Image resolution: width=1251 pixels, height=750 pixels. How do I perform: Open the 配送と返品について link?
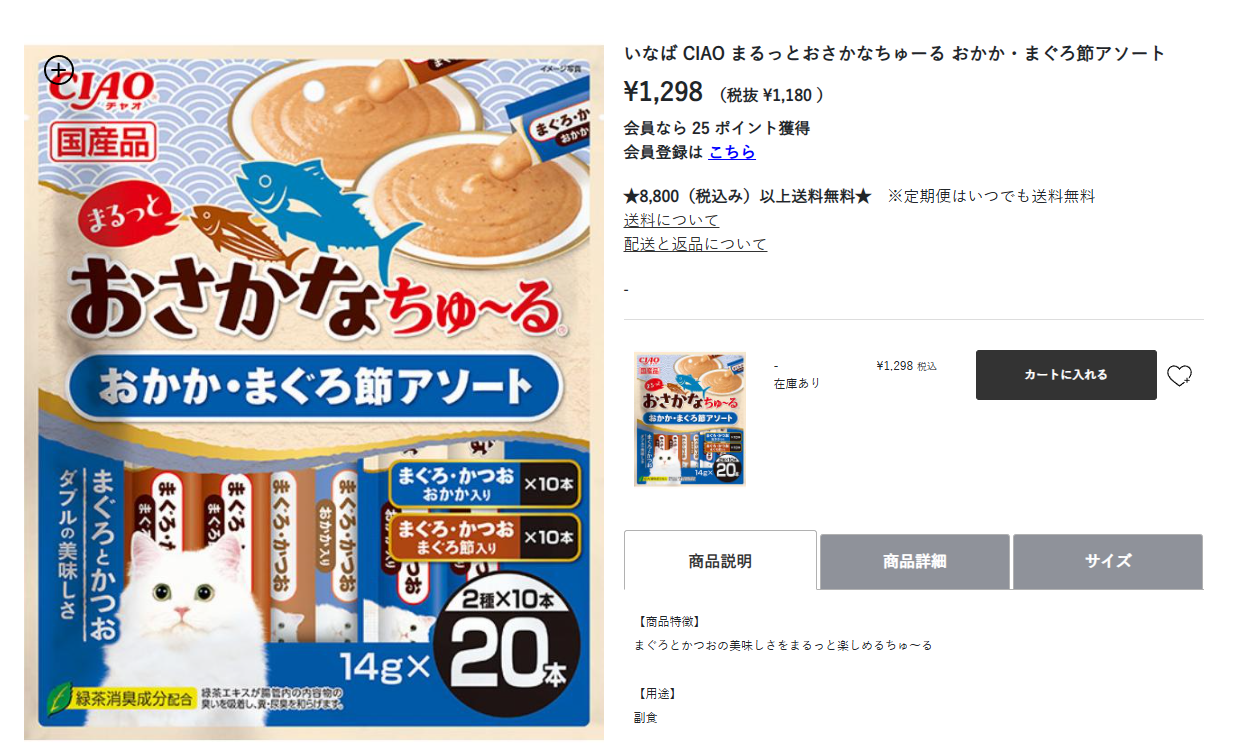[695, 244]
